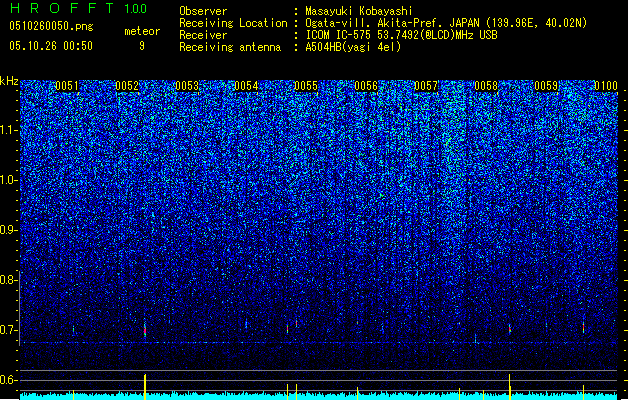
Task: Click the 0.7 kHz axis label
Action: pos(9,330)
